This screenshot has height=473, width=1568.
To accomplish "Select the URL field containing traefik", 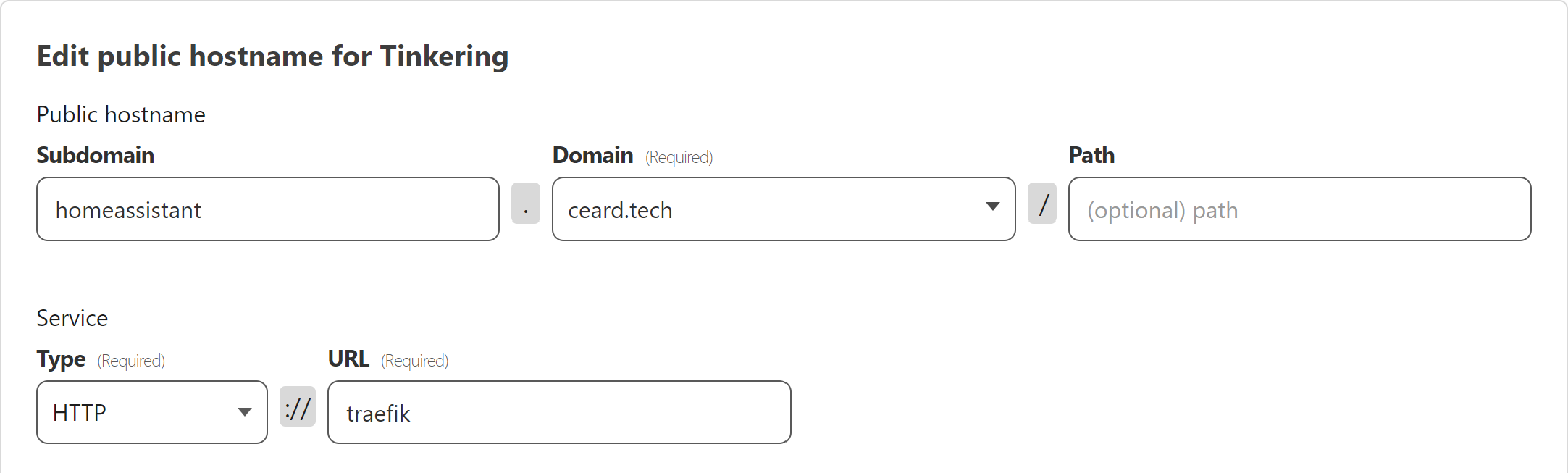I will click(558, 411).
